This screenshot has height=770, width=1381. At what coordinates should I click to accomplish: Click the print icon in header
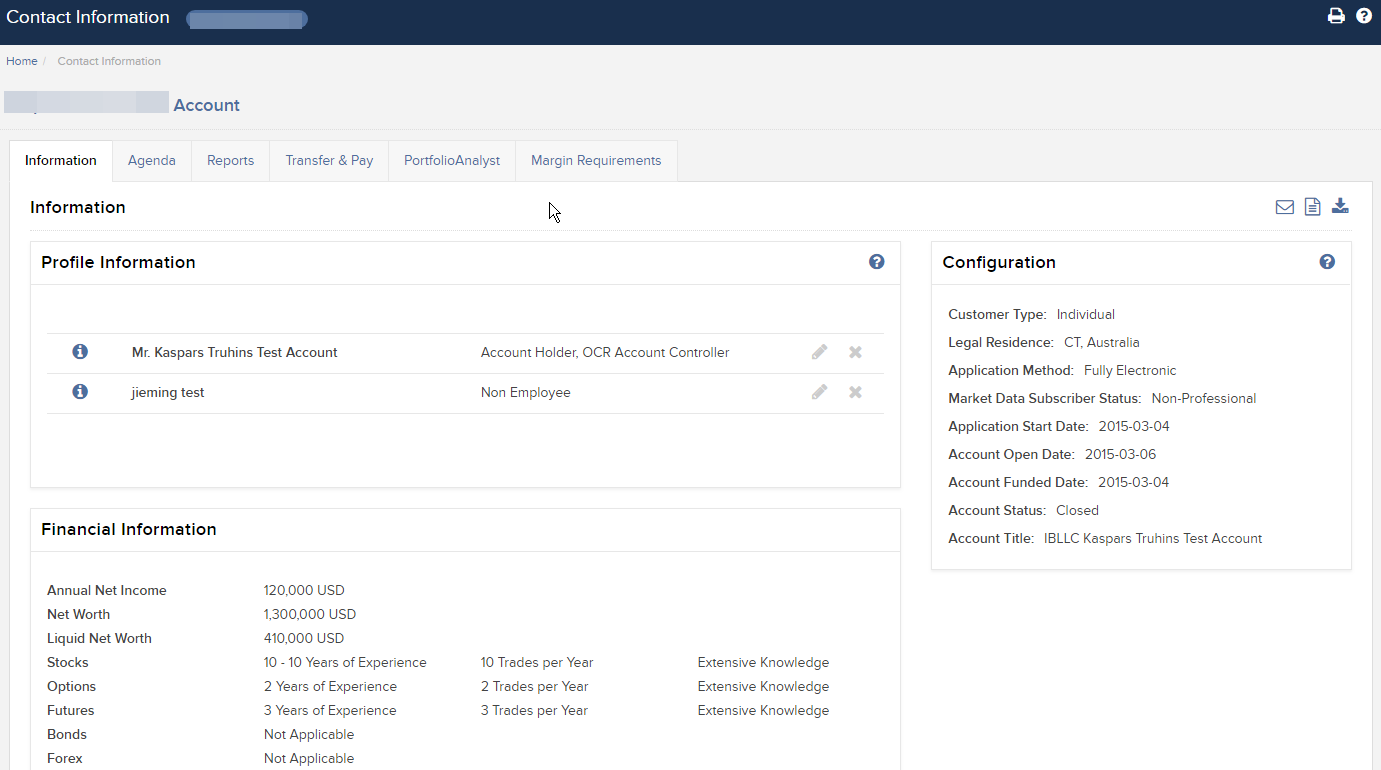(1336, 16)
